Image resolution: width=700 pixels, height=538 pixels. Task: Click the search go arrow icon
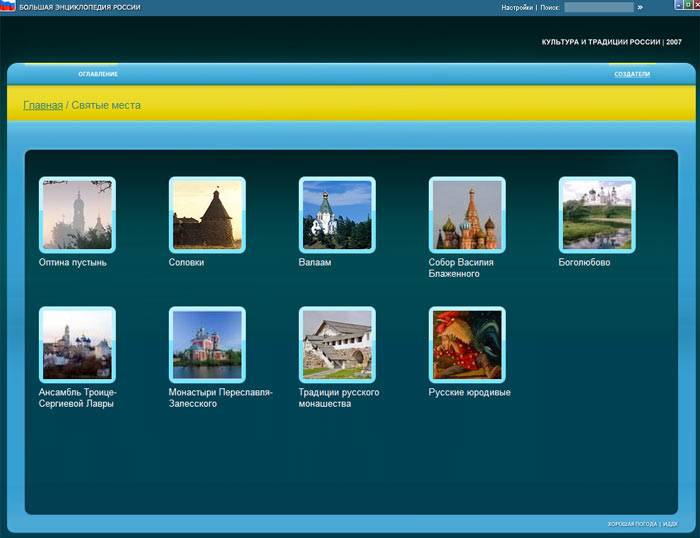pyautogui.click(x=640, y=7)
